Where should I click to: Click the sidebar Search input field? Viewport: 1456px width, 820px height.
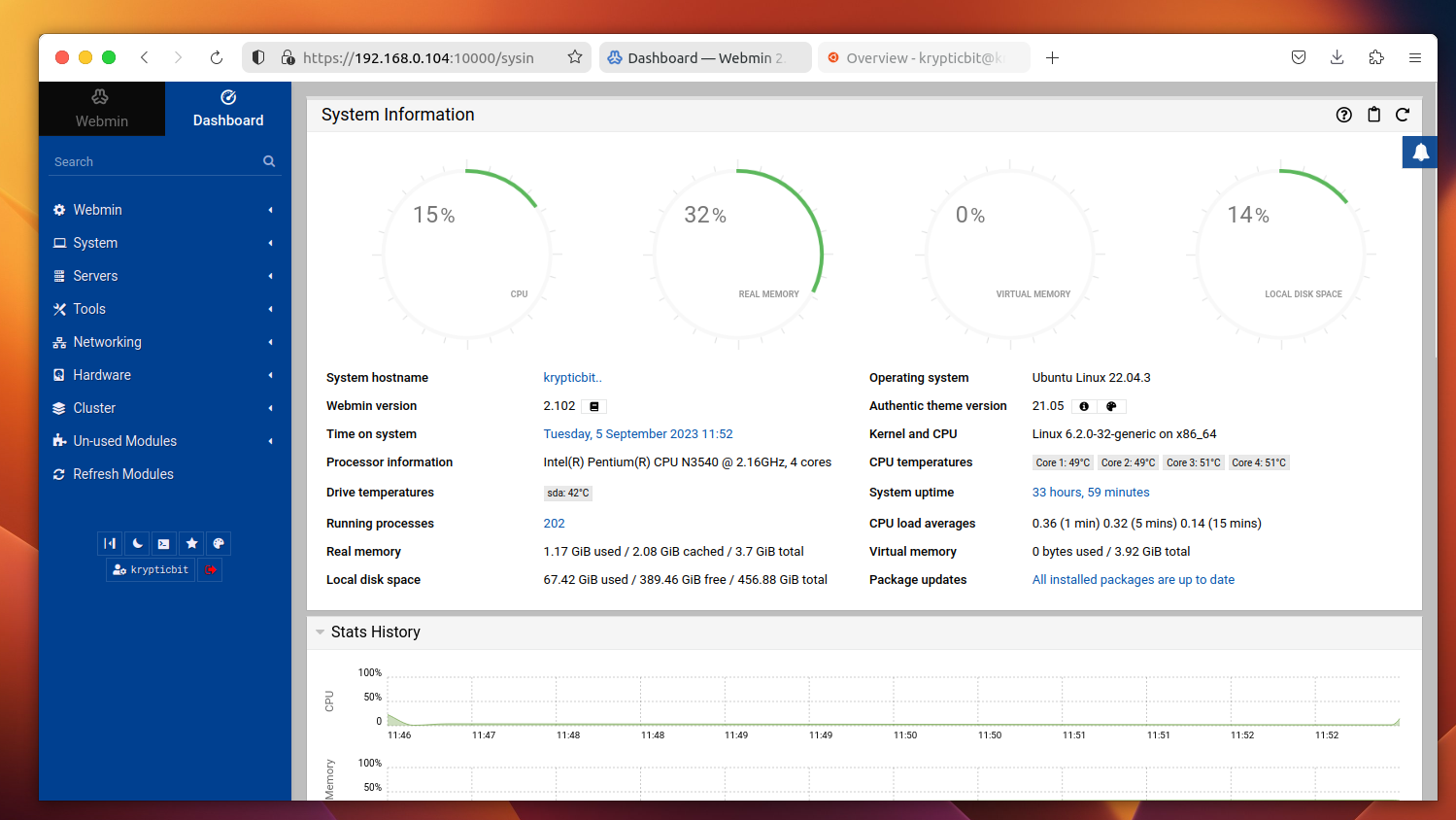click(155, 162)
